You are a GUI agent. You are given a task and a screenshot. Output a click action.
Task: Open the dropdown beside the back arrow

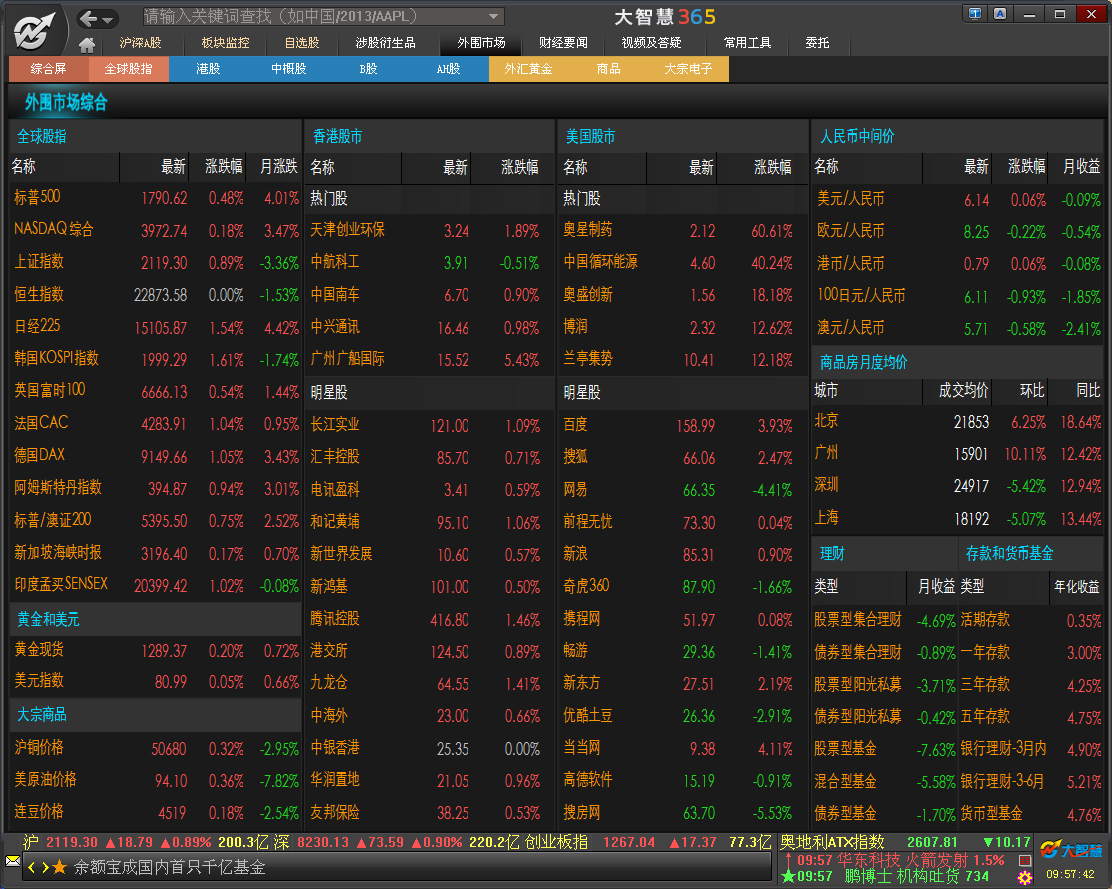tap(108, 19)
